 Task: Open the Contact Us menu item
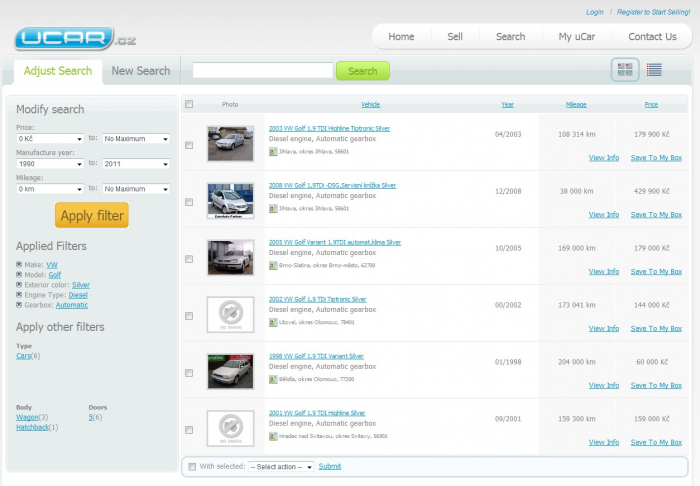click(652, 37)
